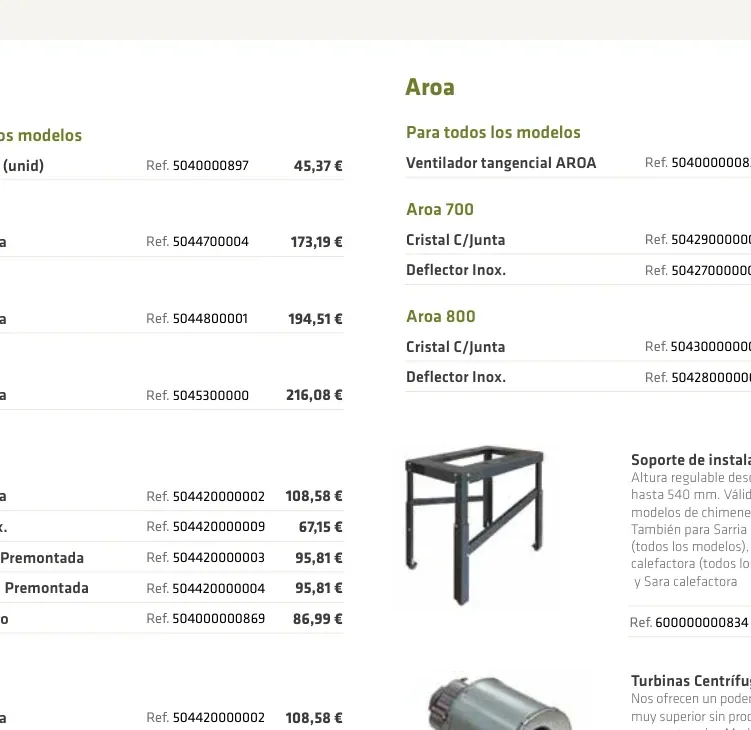
Task: Click reference 5044700004
Action: (210, 242)
